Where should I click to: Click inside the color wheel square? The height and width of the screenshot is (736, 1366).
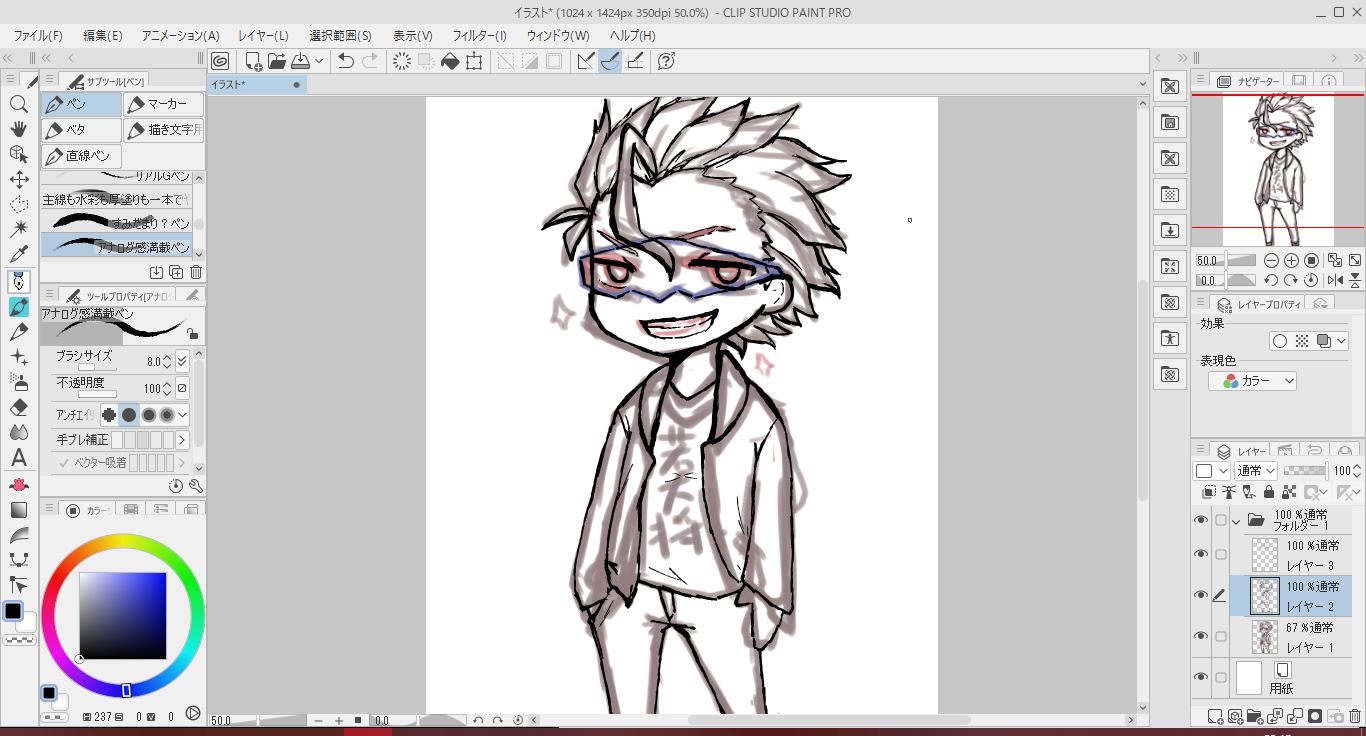point(123,615)
